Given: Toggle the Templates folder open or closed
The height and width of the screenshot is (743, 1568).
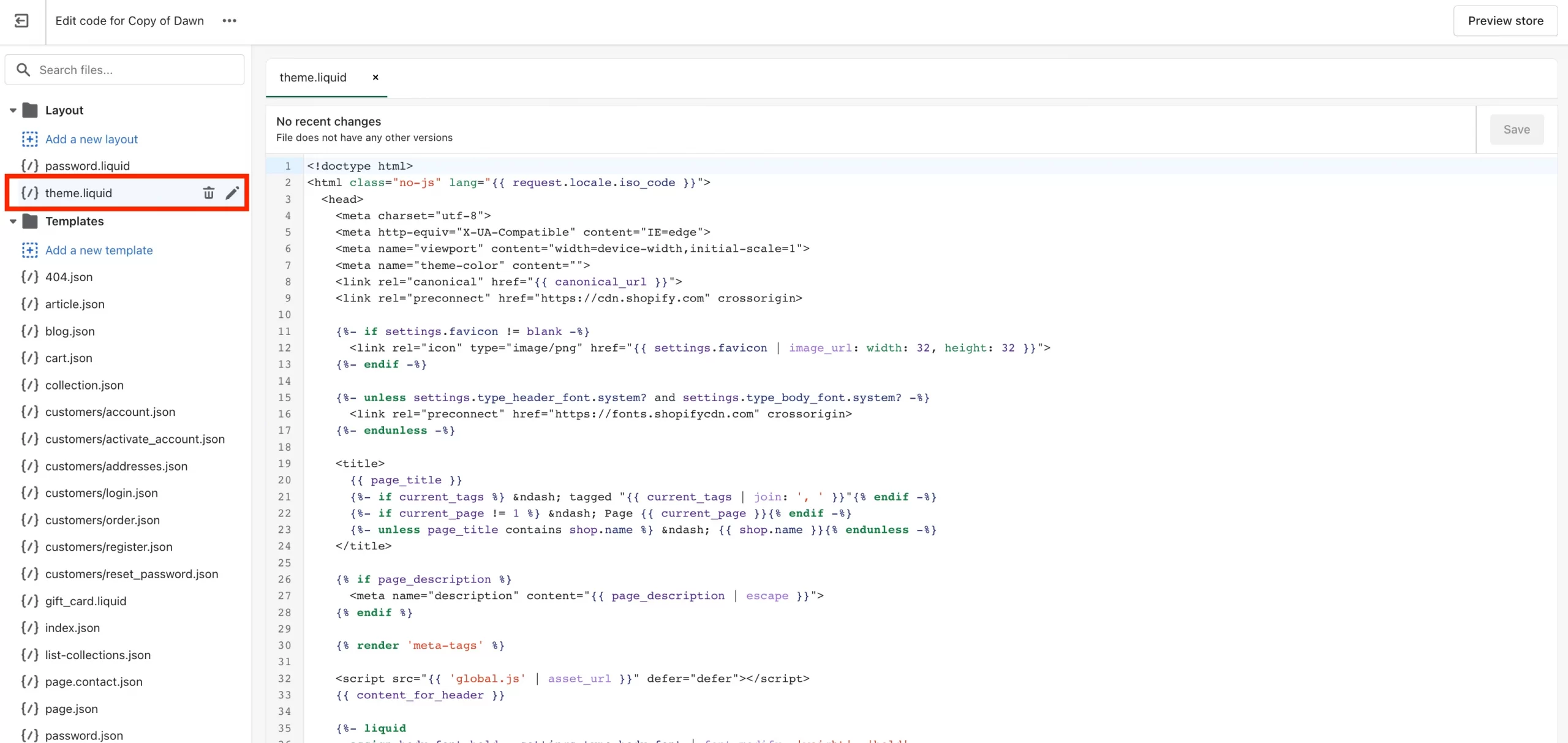Looking at the screenshot, I should tap(14, 221).
